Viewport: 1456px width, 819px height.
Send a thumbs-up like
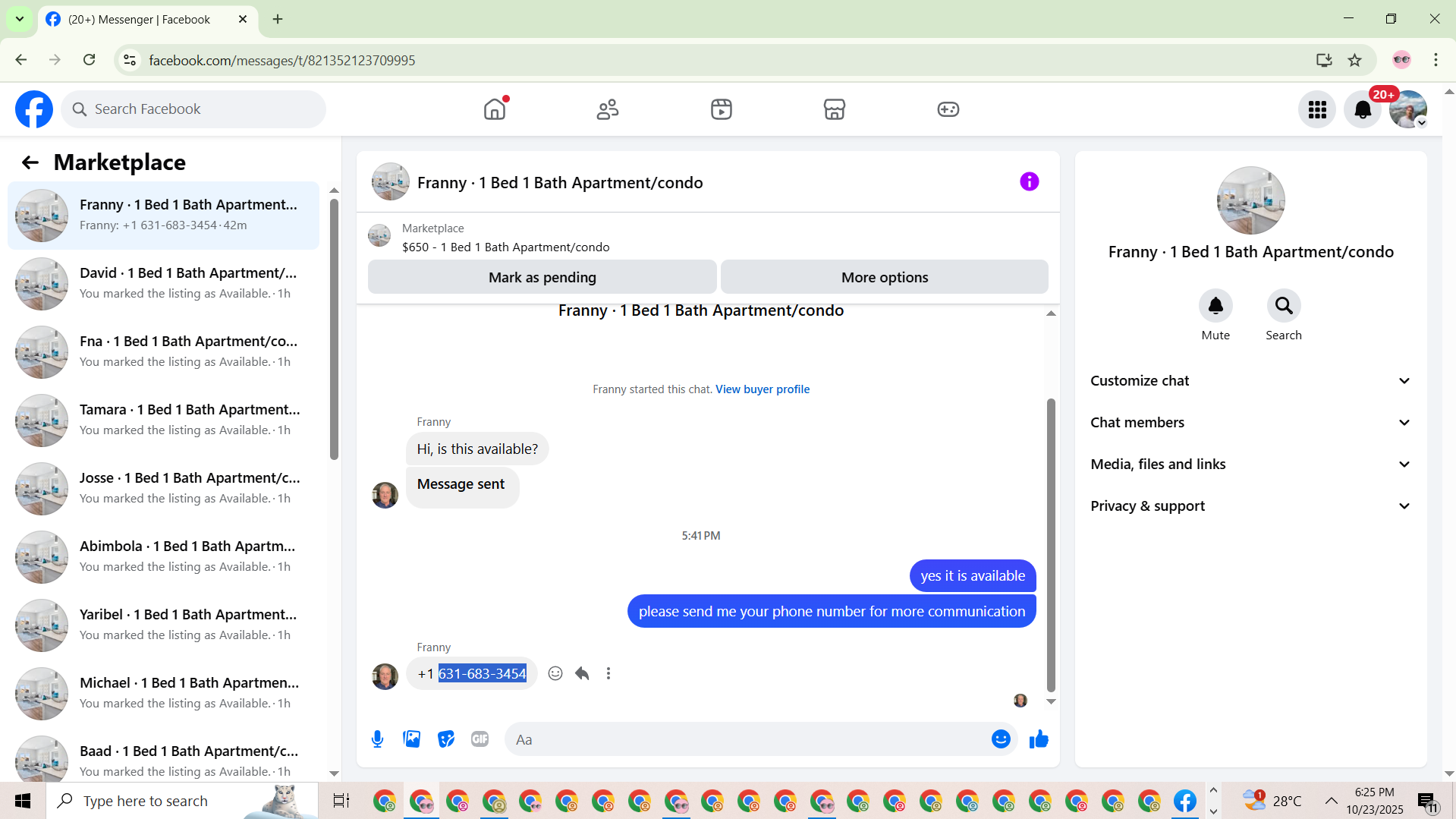[1039, 739]
